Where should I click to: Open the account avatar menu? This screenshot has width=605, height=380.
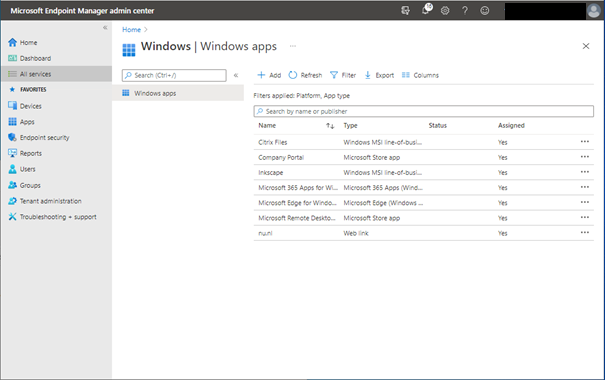tap(593, 11)
